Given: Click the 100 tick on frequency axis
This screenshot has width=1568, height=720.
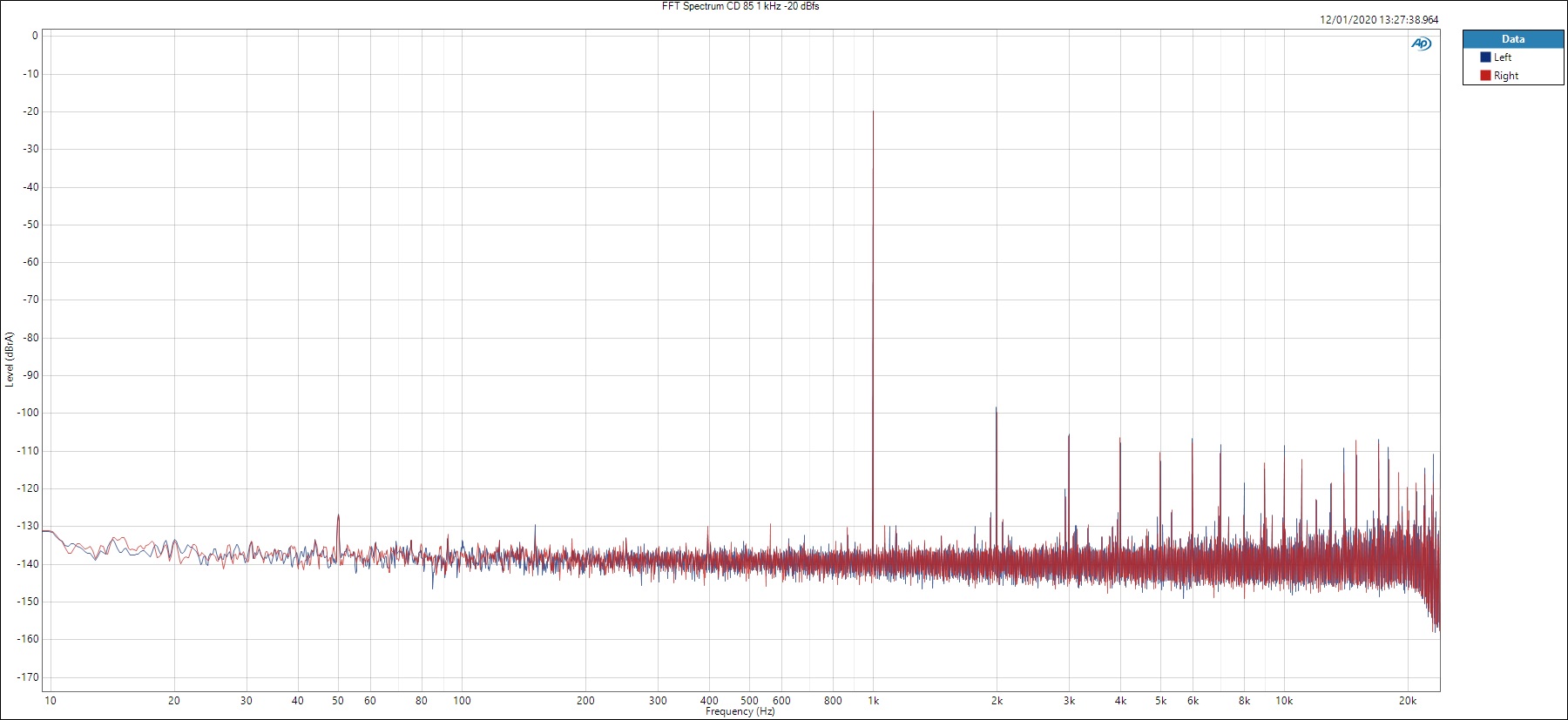Looking at the screenshot, I should [x=462, y=701].
